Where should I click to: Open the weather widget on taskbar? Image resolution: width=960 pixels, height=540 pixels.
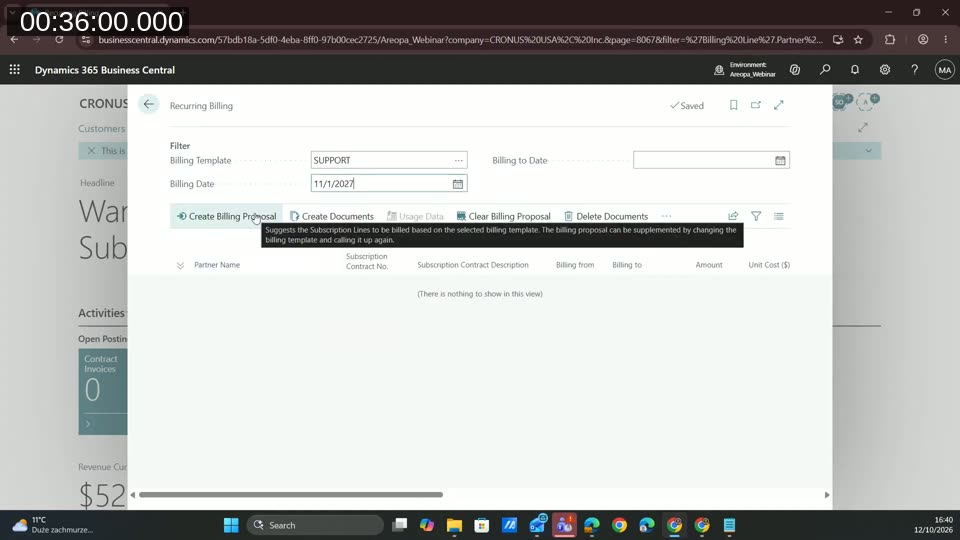[53, 525]
